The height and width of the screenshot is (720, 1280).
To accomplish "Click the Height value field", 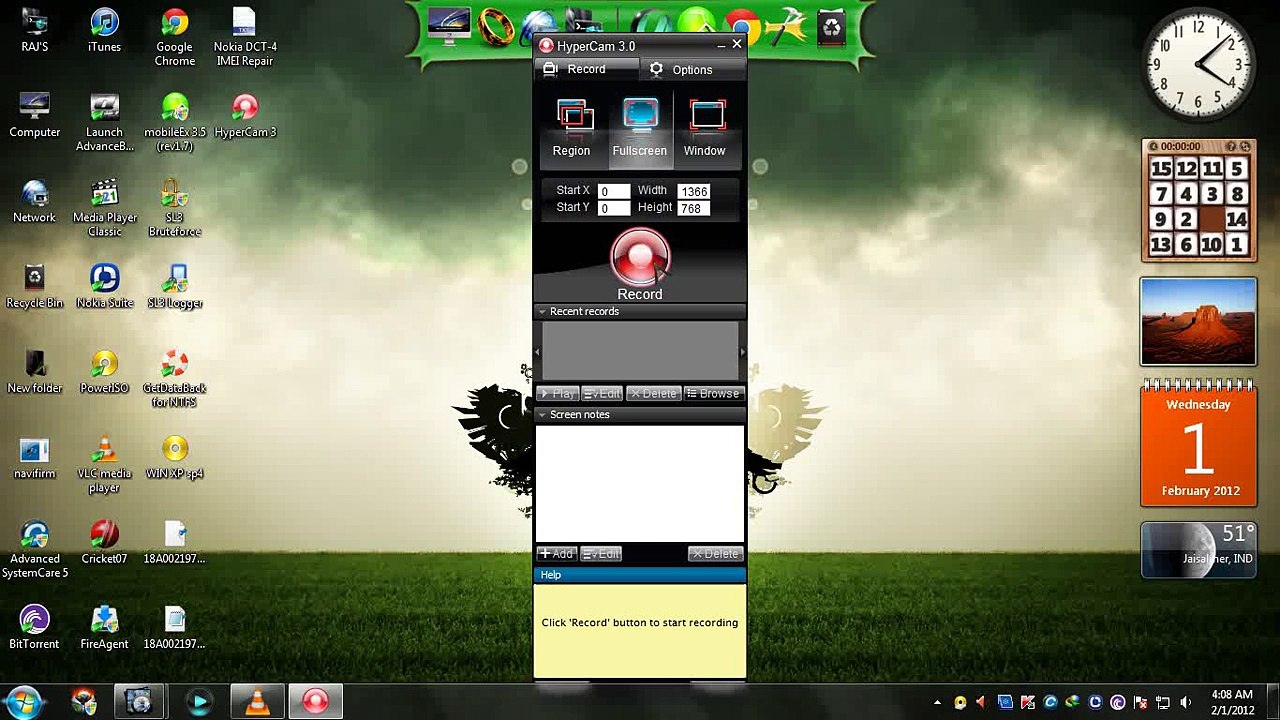I will coord(694,208).
